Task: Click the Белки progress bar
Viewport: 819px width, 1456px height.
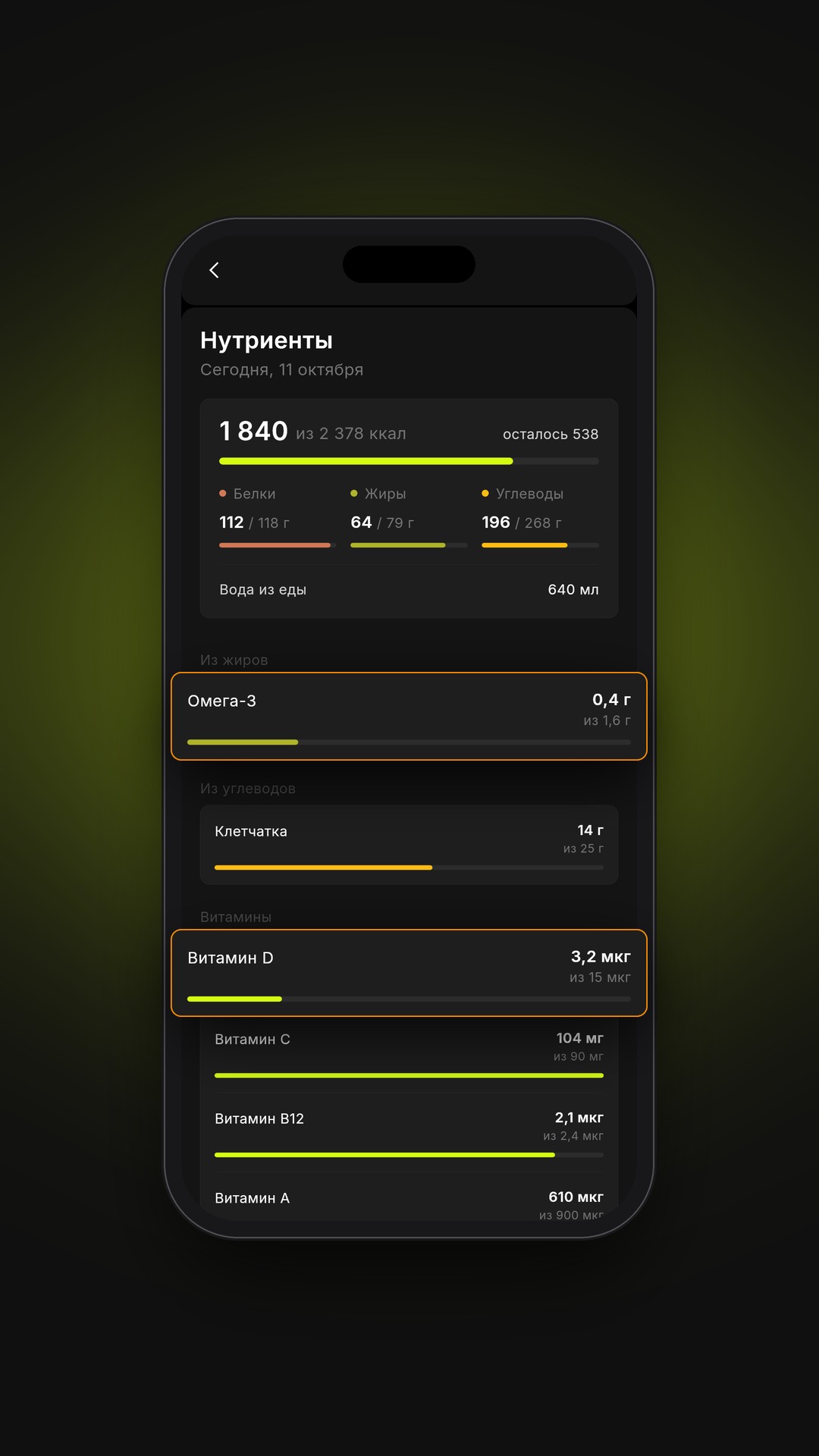Action: pos(278,545)
